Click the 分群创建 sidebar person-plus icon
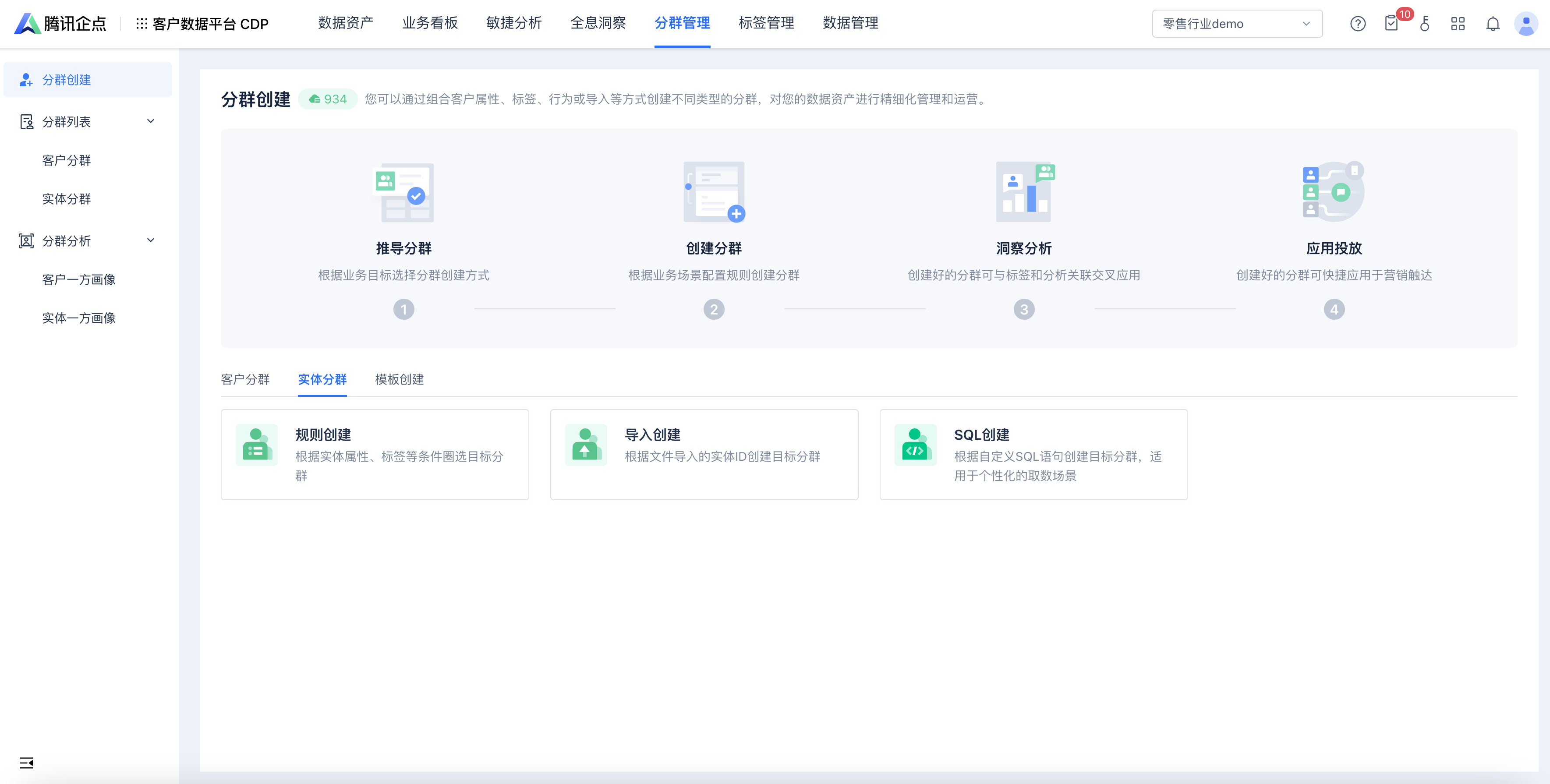The height and width of the screenshot is (784, 1550). [26, 80]
